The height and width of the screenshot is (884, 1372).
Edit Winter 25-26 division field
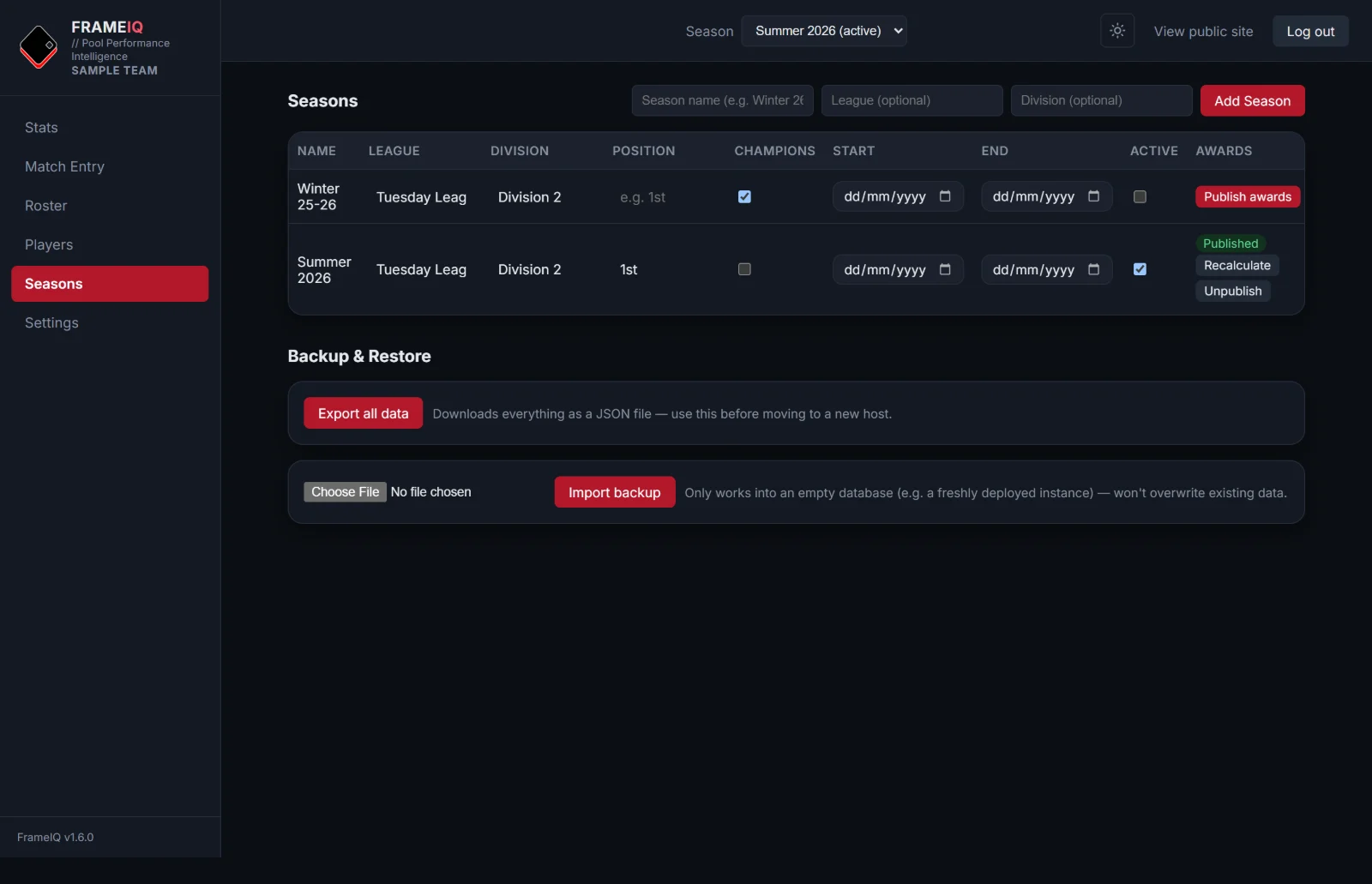pyautogui.click(x=545, y=197)
